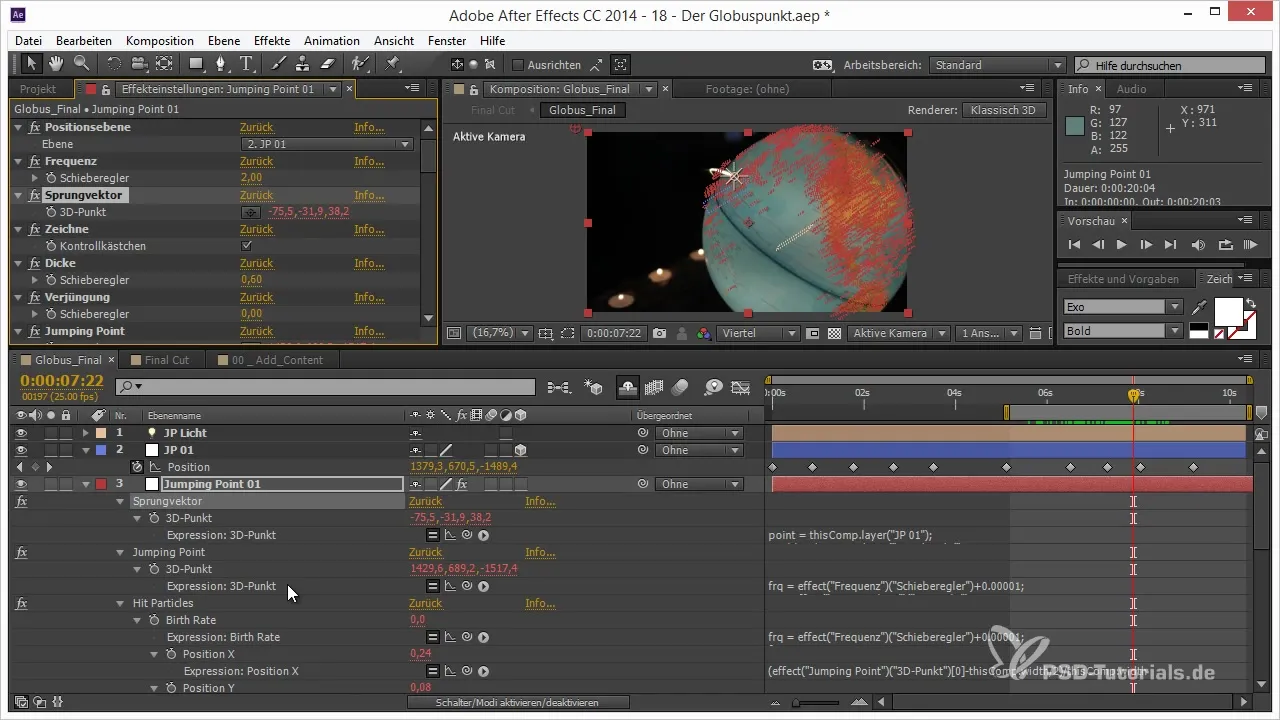Viewport: 1280px width, 720px height.
Task: Click Zurück for the Sprungvektor effect
Action: tap(256, 195)
